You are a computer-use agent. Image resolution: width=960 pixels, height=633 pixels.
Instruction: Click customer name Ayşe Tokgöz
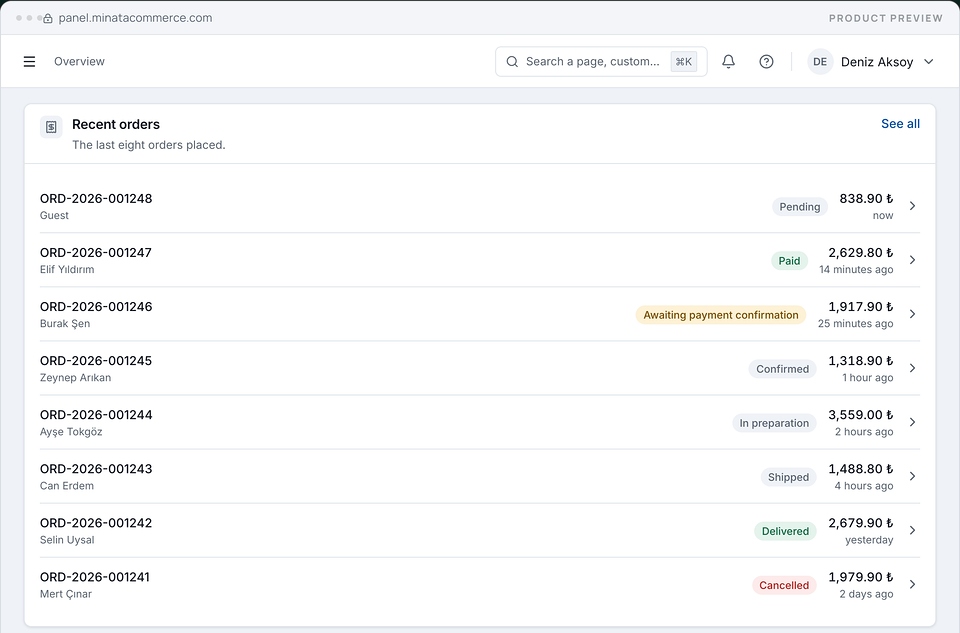tap(71, 432)
